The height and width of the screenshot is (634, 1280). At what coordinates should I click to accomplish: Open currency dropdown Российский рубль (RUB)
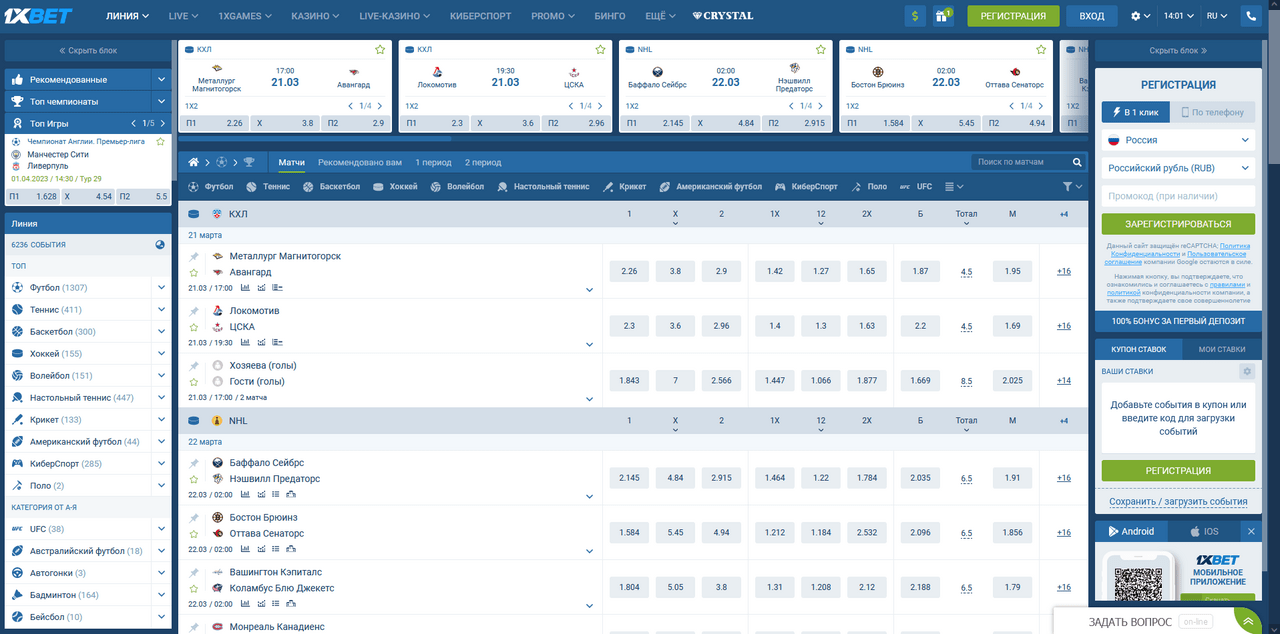point(1178,168)
